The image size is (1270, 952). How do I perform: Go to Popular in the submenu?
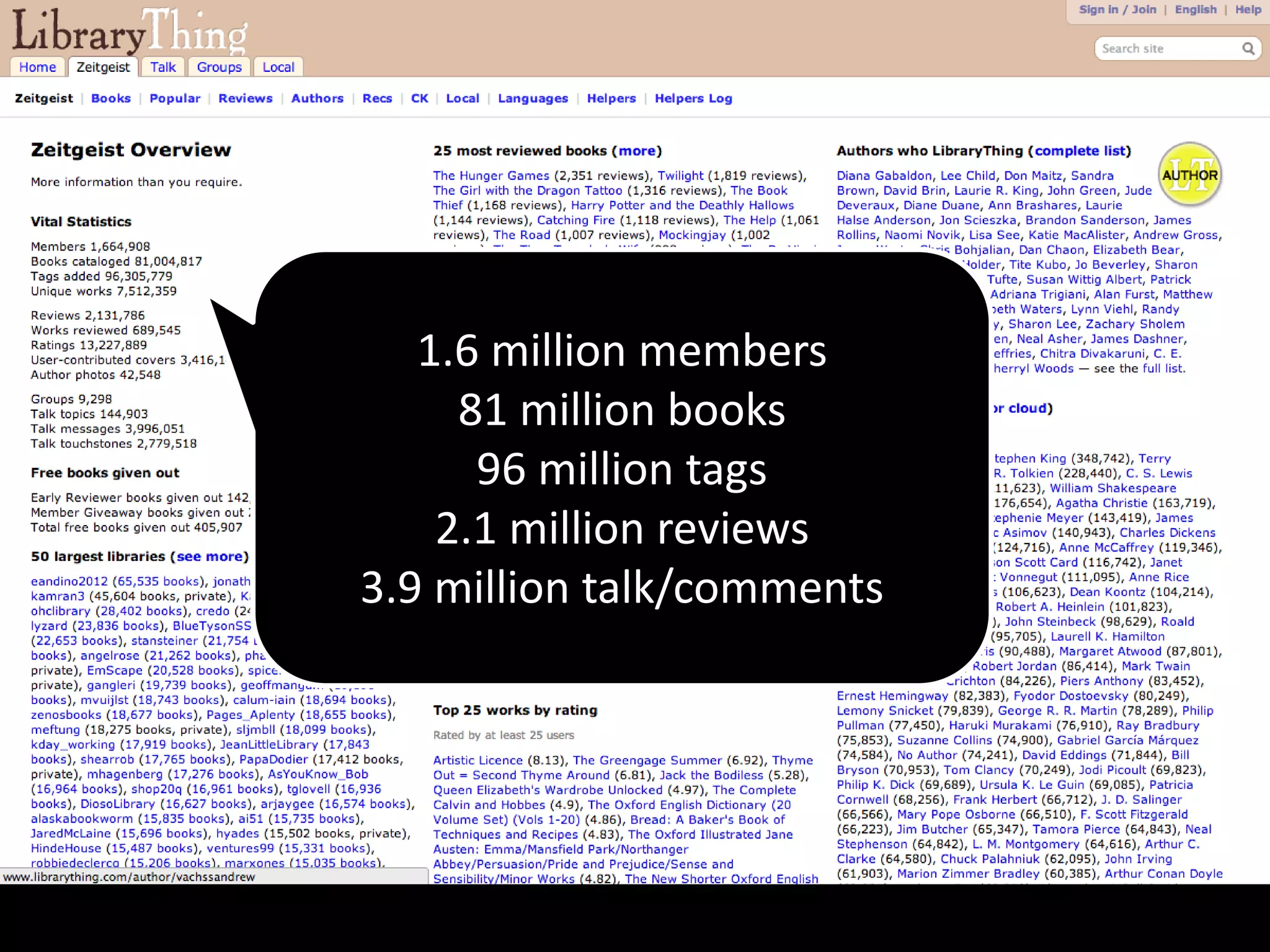pyautogui.click(x=175, y=99)
